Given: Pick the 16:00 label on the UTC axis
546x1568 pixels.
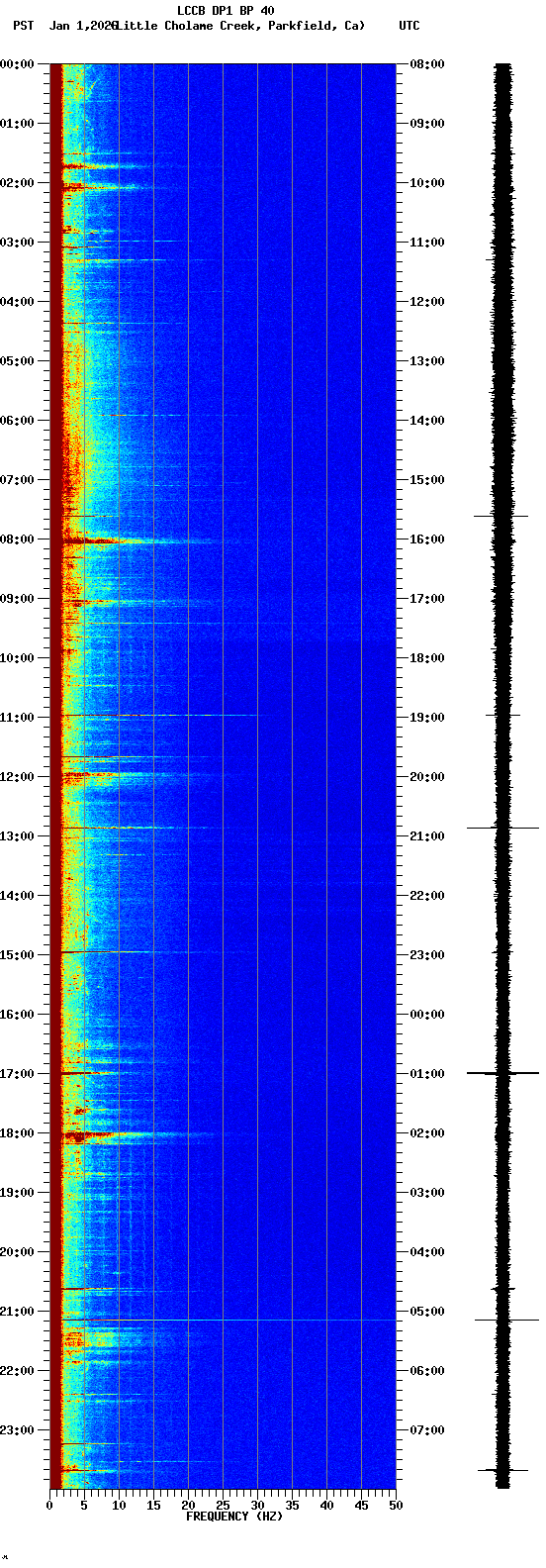Looking at the screenshot, I should [x=427, y=539].
